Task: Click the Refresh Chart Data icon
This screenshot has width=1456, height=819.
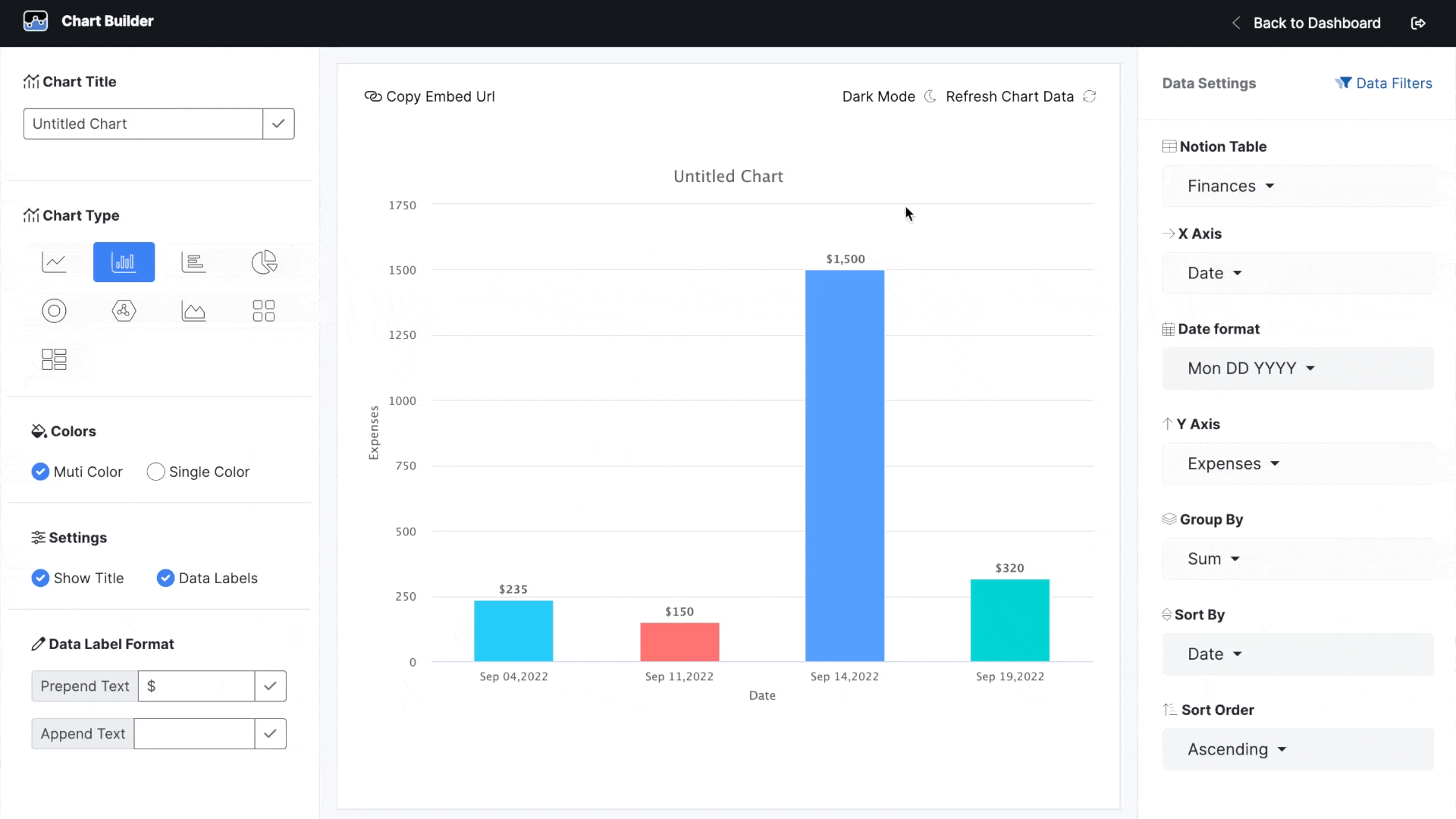Action: coord(1090,96)
